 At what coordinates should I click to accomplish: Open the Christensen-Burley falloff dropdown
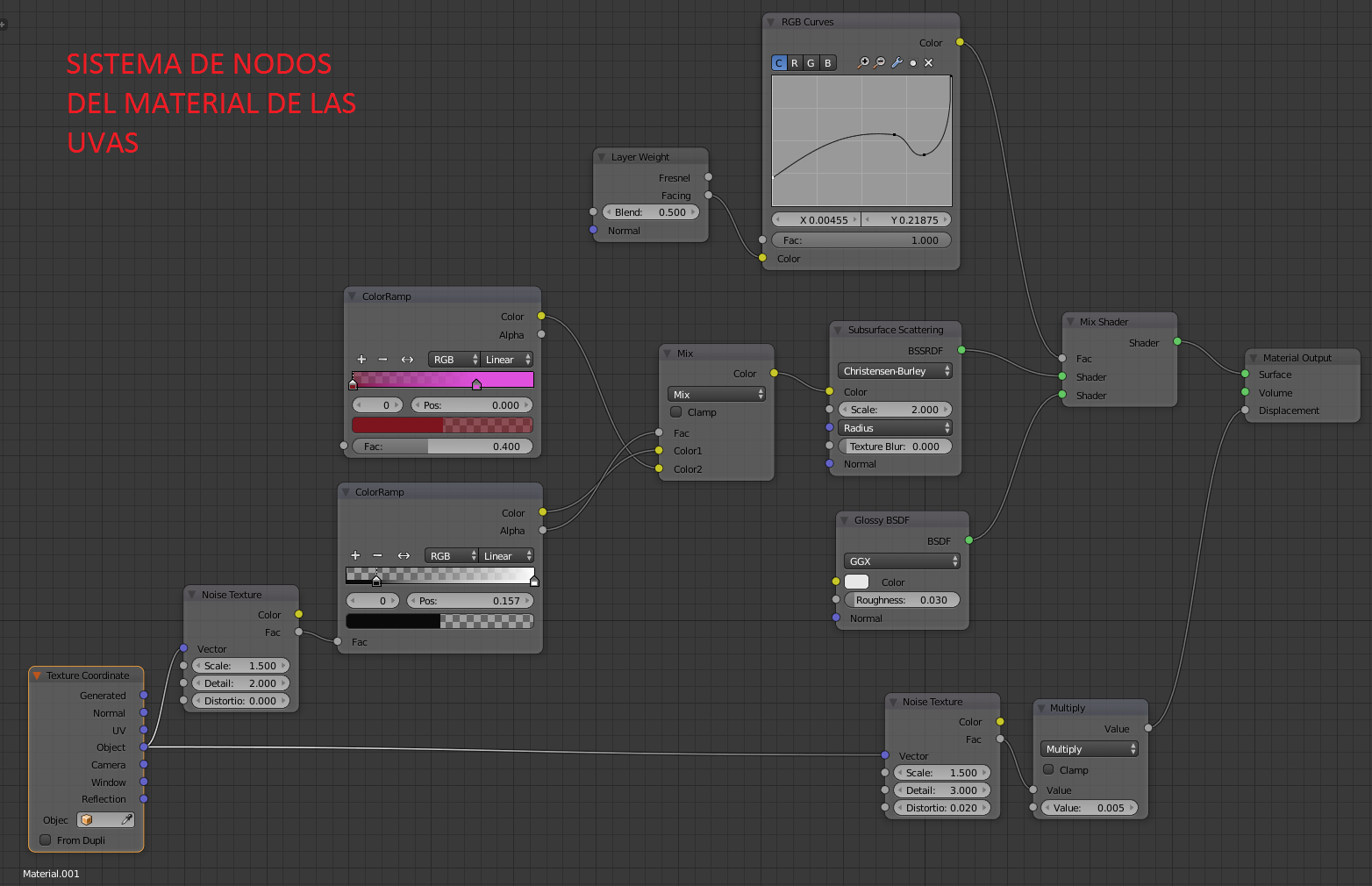pyautogui.click(x=896, y=372)
